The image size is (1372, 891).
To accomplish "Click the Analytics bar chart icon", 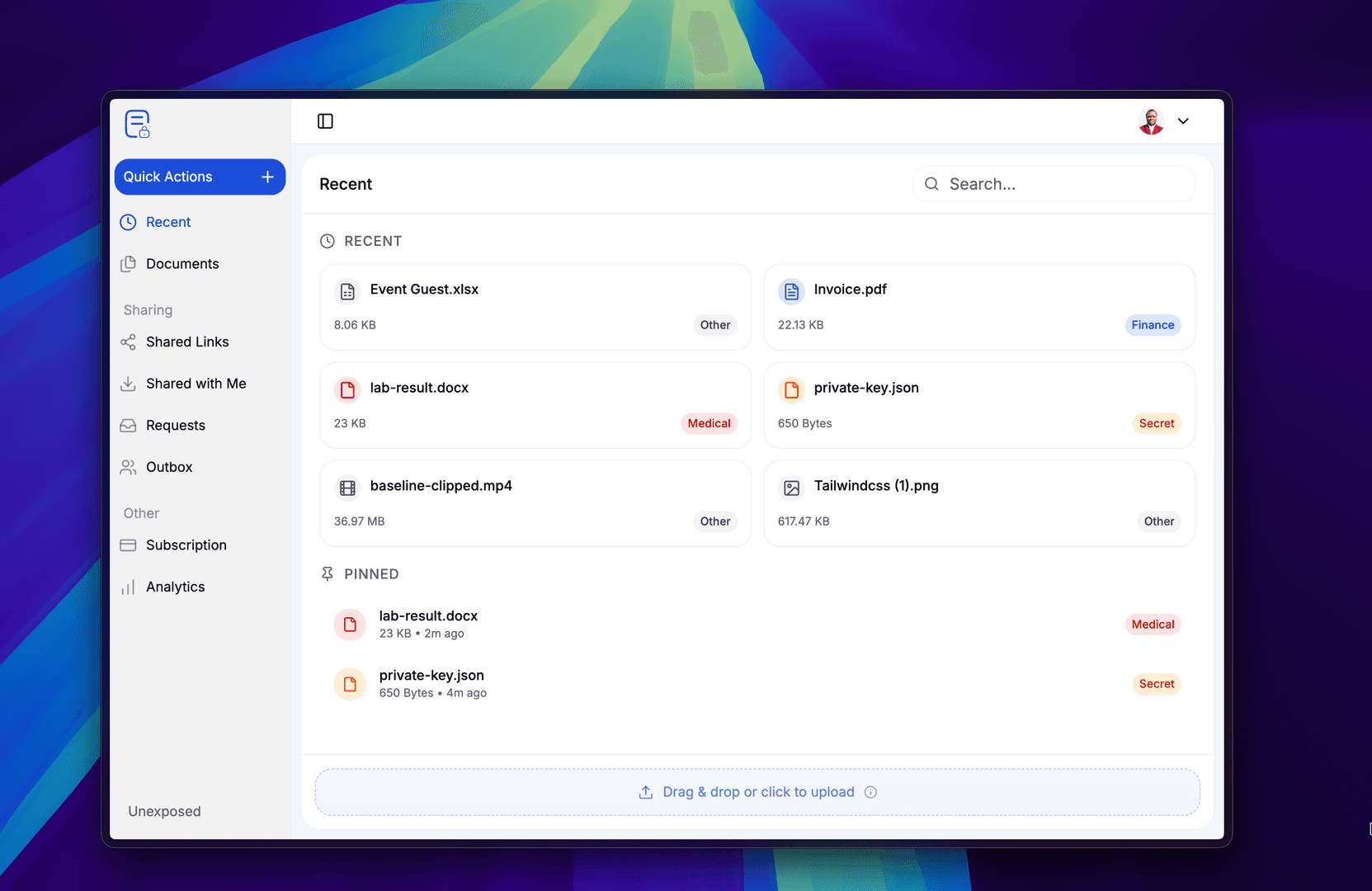I will click(x=128, y=587).
